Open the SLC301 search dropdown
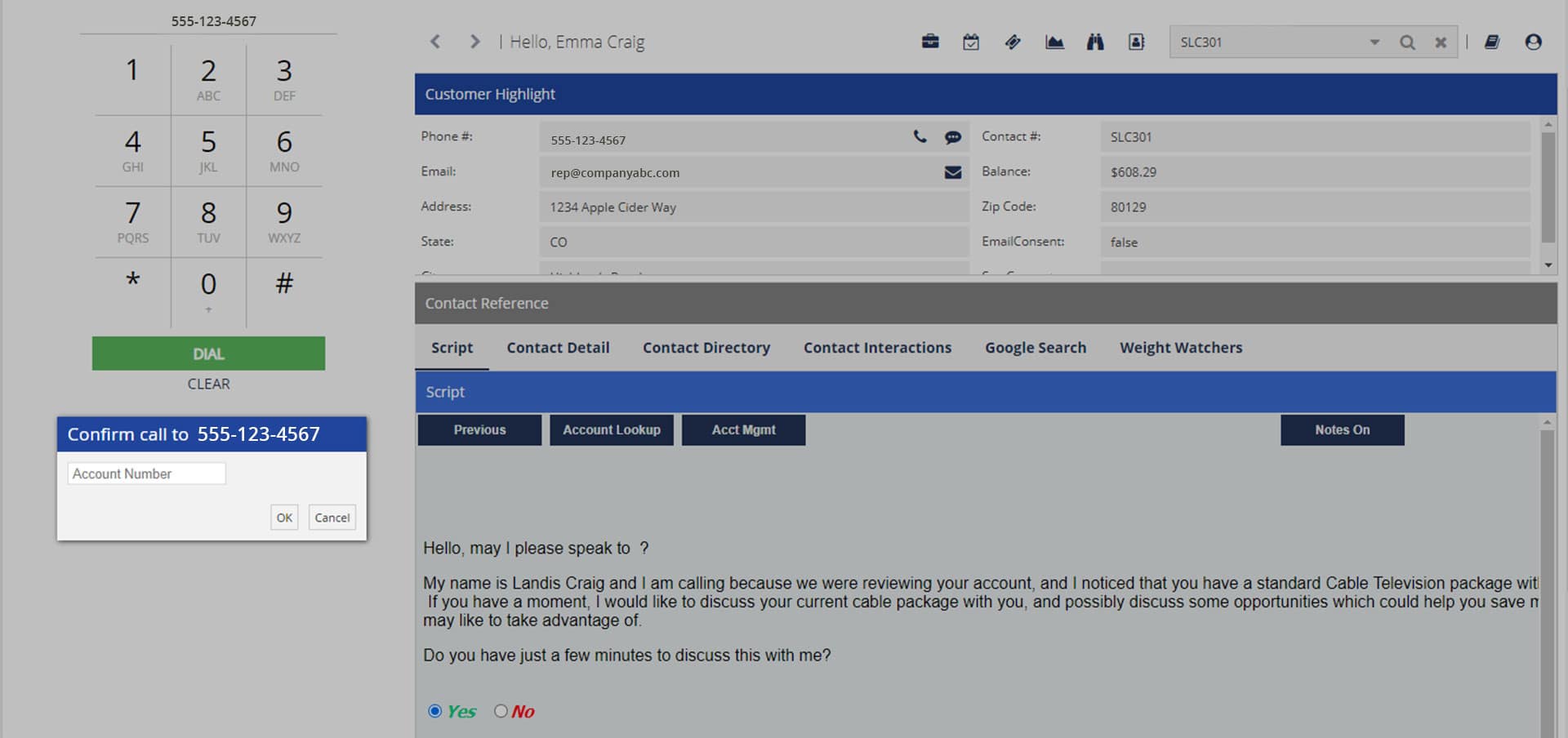 (x=1374, y=41)
